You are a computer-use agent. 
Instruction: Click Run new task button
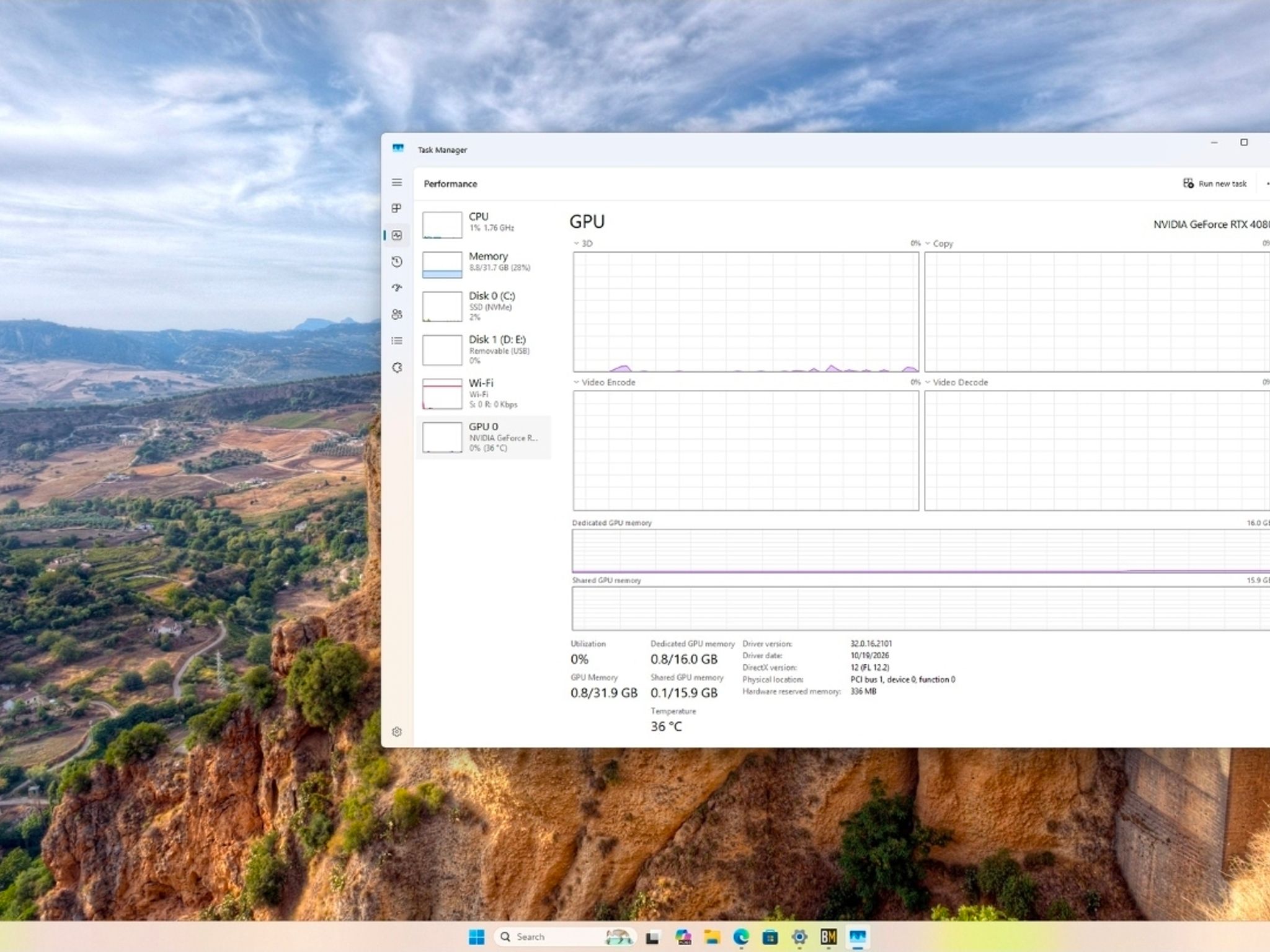[1215, 183]
